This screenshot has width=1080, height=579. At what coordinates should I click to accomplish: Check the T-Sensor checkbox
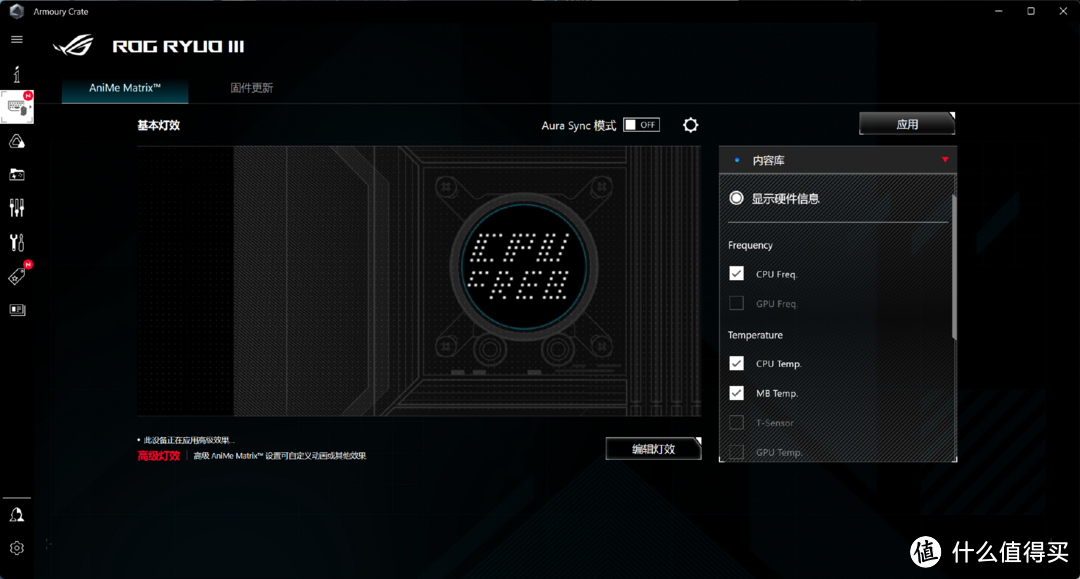pos(736,422)
